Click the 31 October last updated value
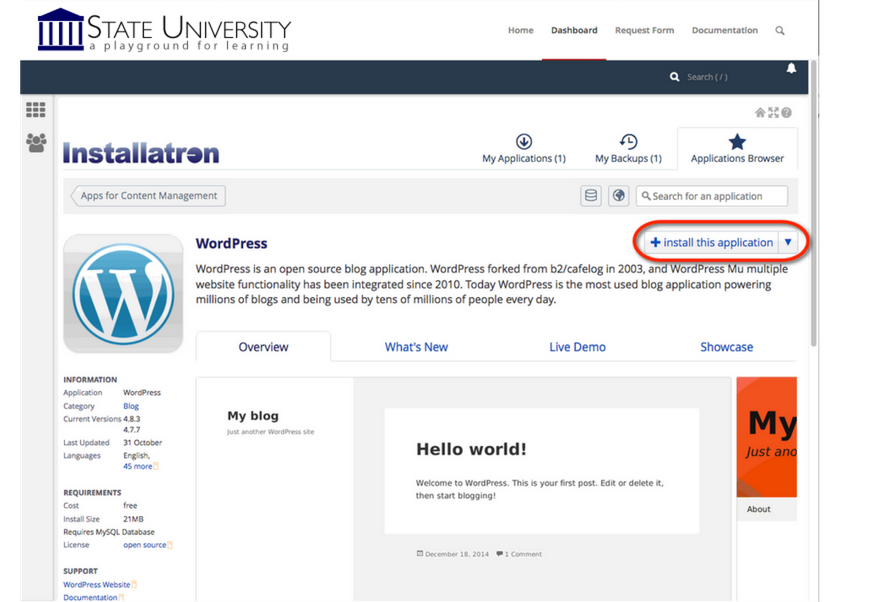Viewport: 887px width, 602px height. [x=143, y=442]
